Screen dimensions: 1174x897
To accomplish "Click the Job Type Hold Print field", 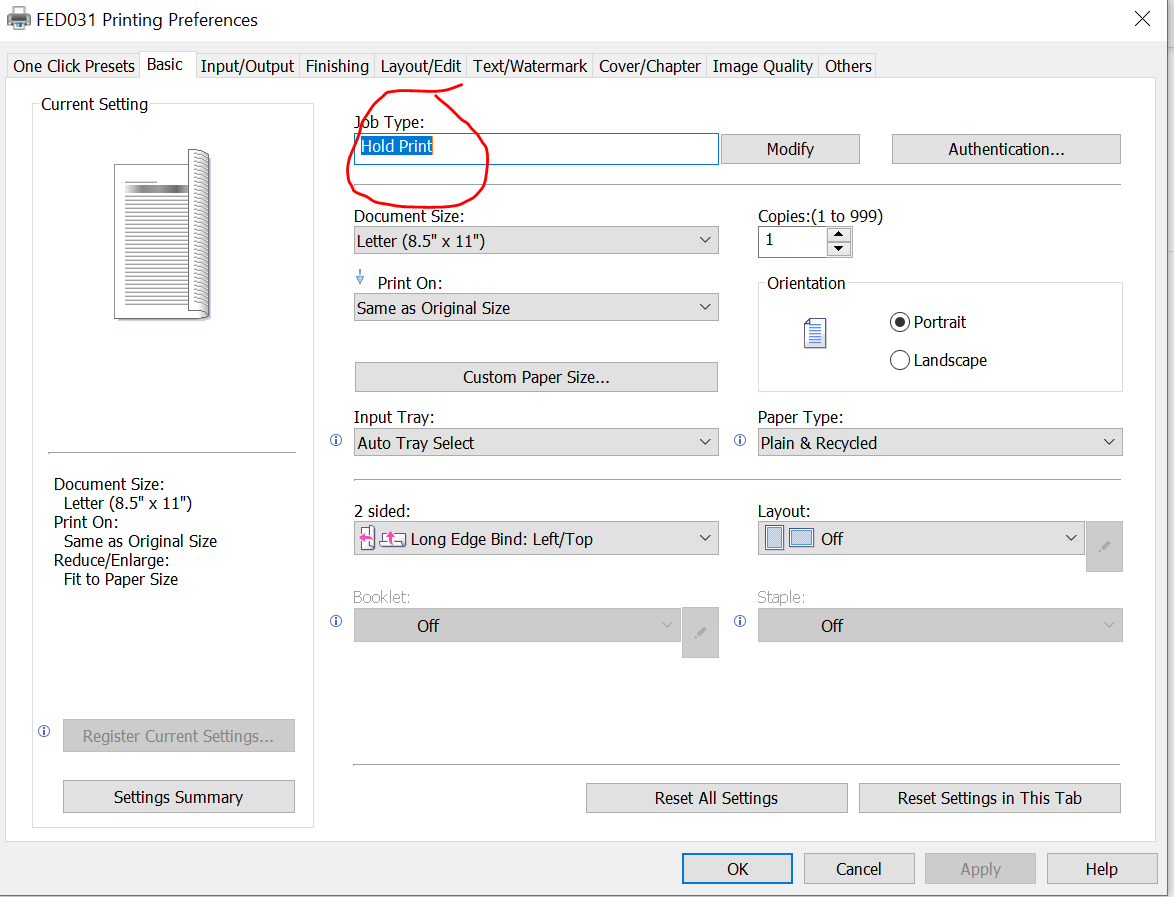I will 536,149.
